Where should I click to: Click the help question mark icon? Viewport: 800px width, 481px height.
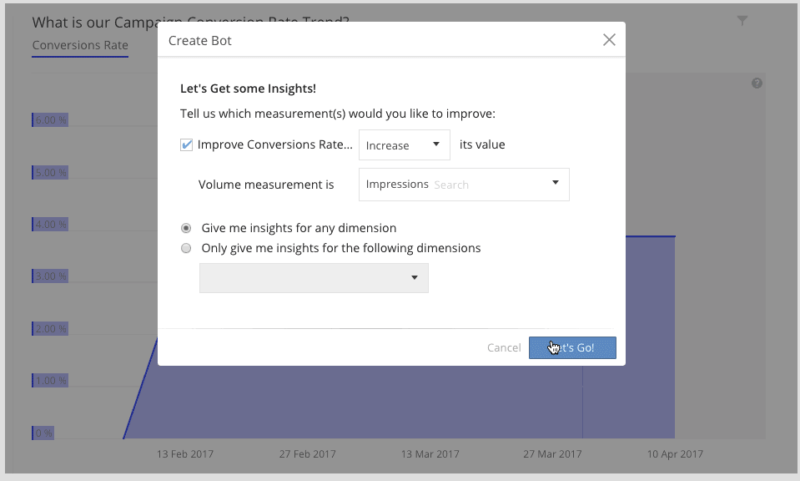pyautogui.click(x=757, y=83)
